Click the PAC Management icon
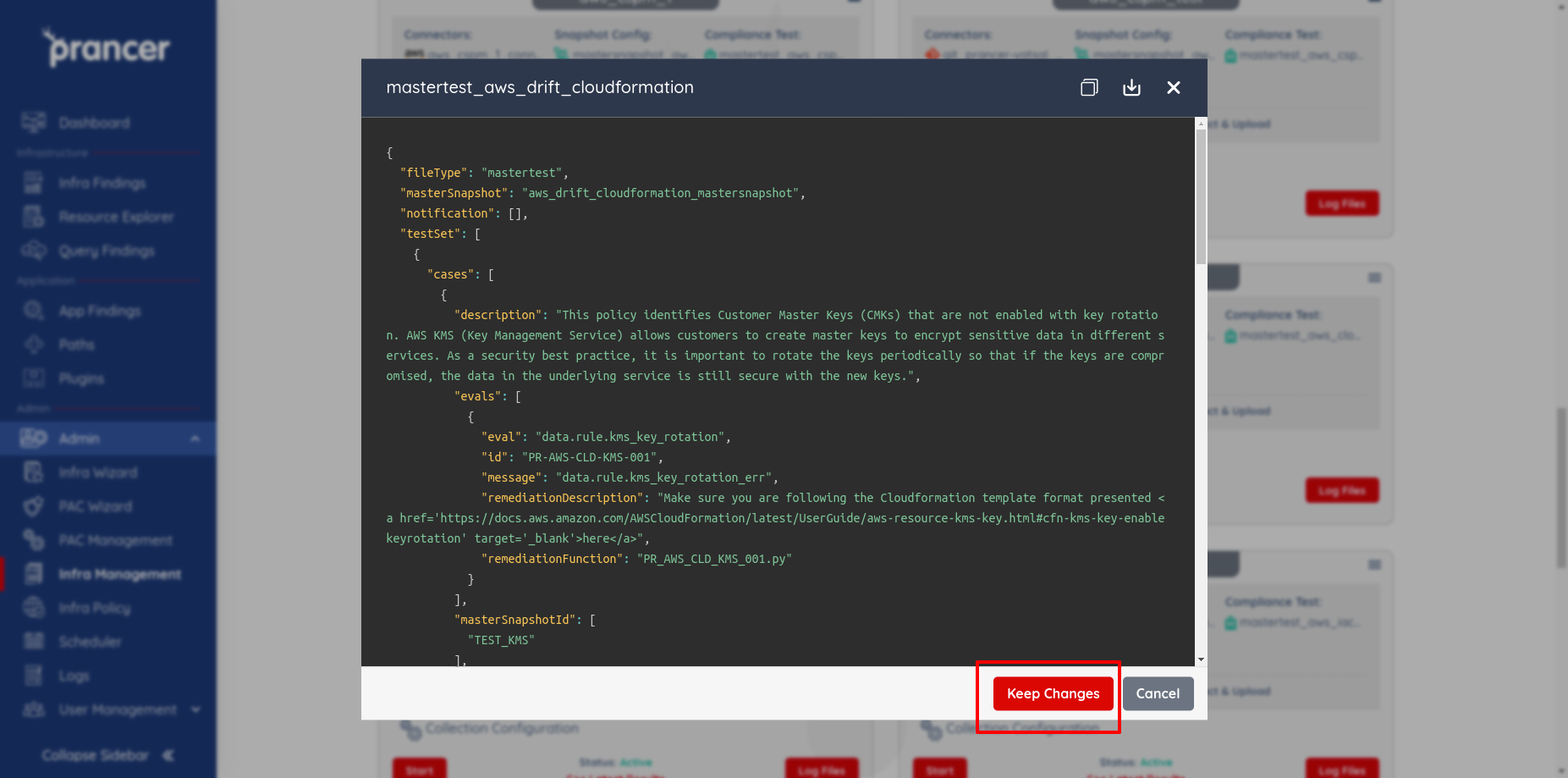Screen dimensions: 1568x778 click(x=34, y=539)
